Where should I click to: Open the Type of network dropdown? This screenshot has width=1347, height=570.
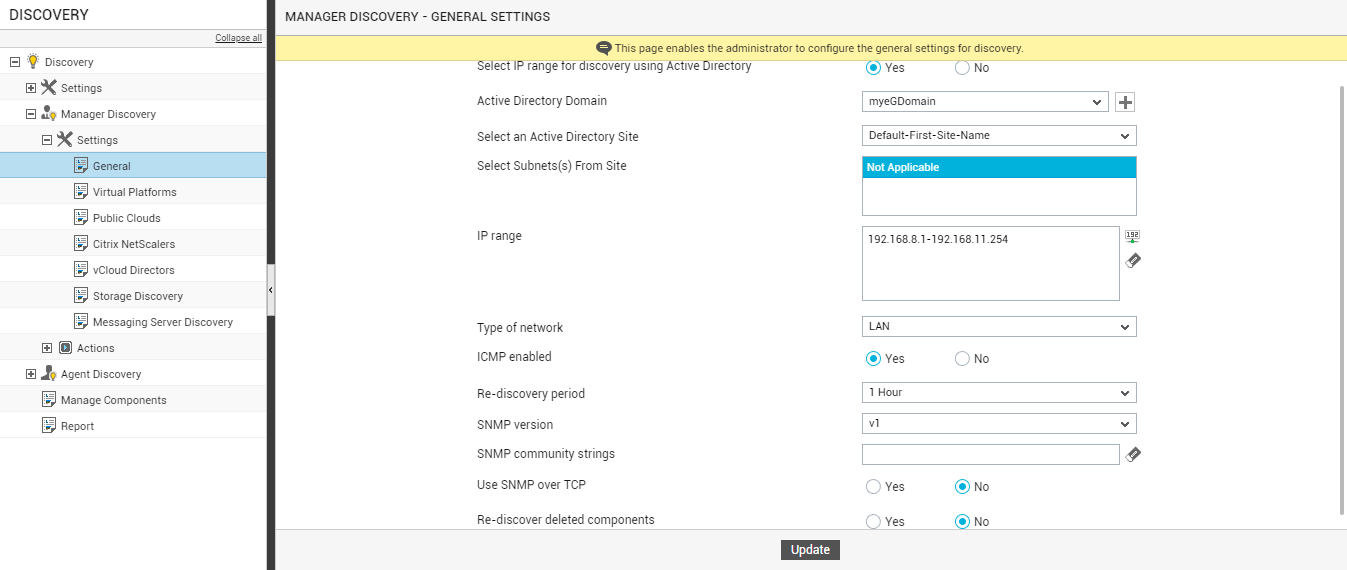click(x=999, y=327)
